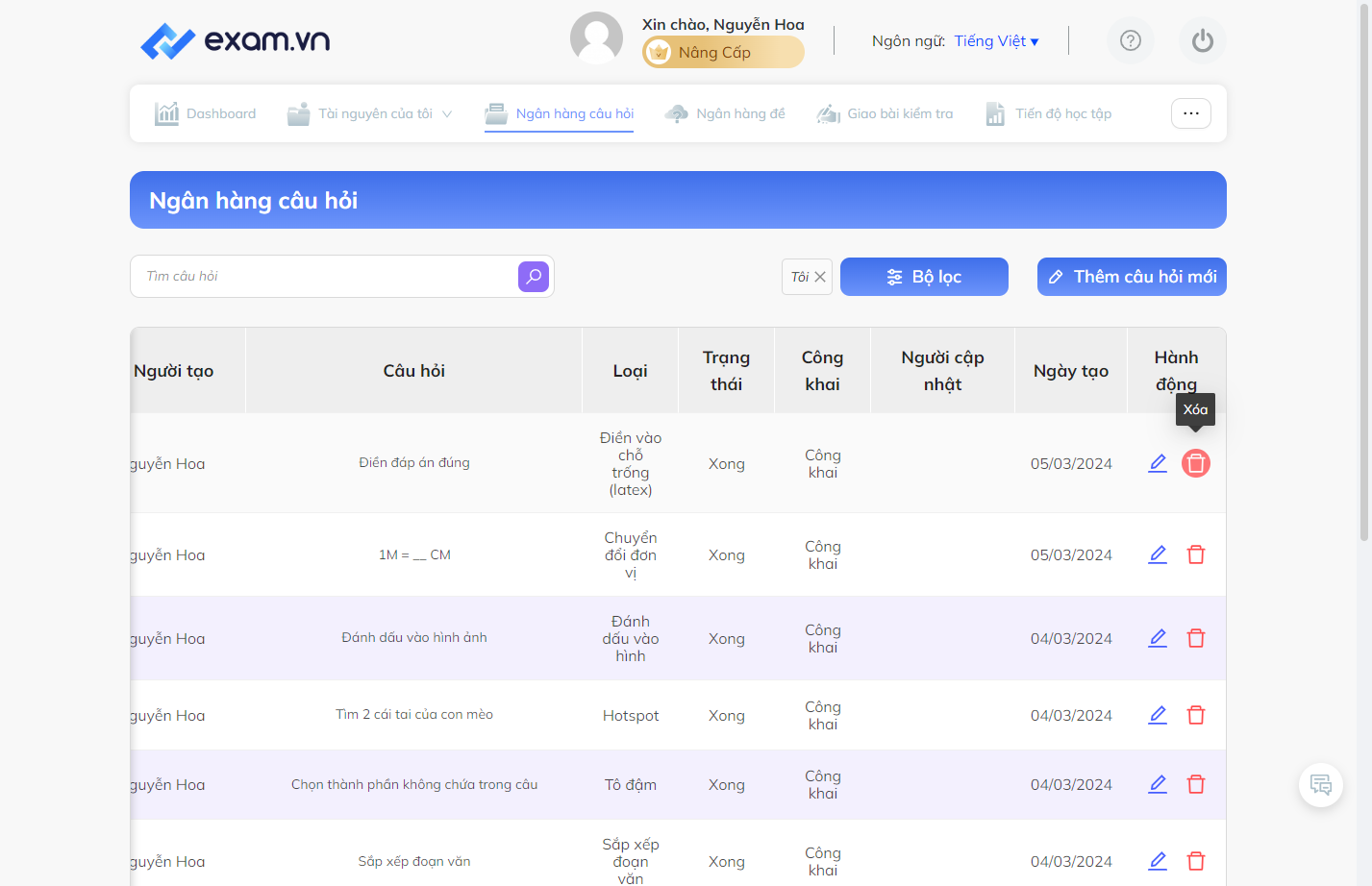
Task: Switch to 'Ngân hàng đề' tab
Action: pos(725,113)
